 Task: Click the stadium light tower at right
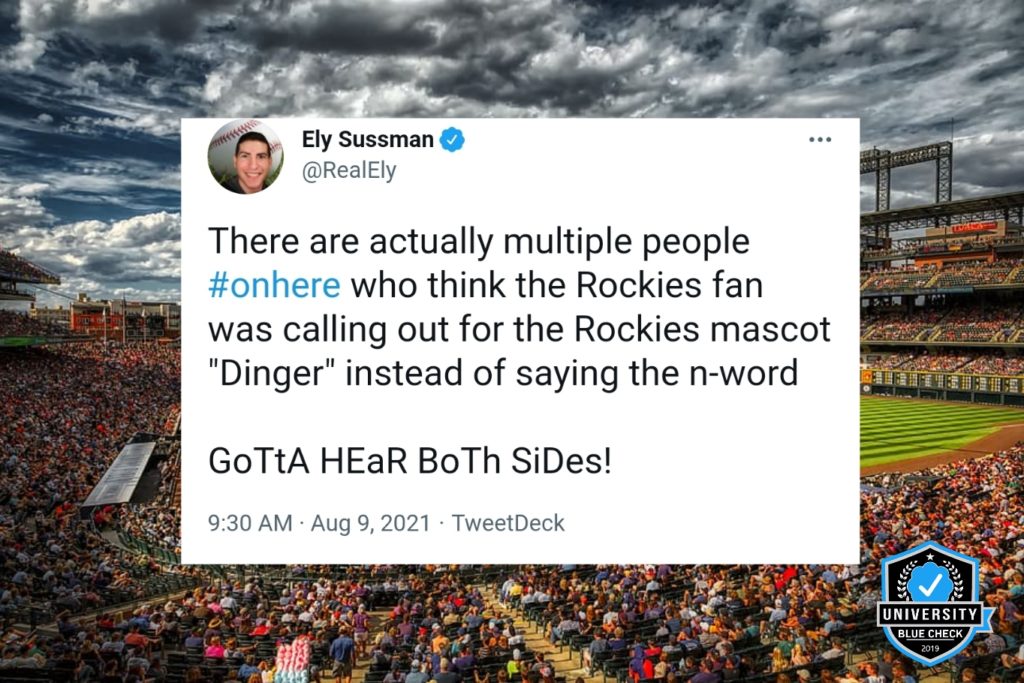pyautogui.click(x=906, y=173)
